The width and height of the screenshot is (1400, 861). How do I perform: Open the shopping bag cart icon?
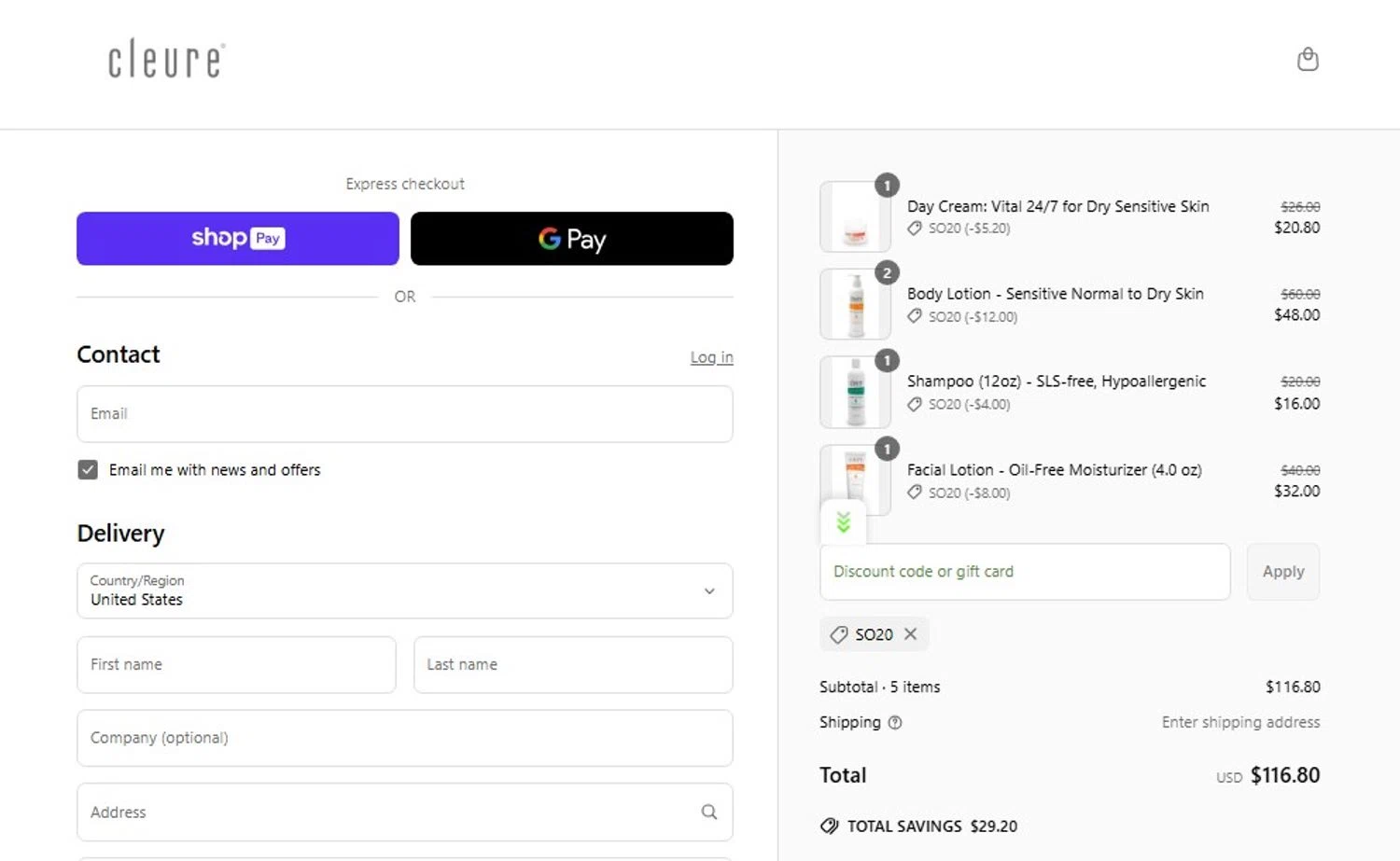click(x=1308, y=60)
